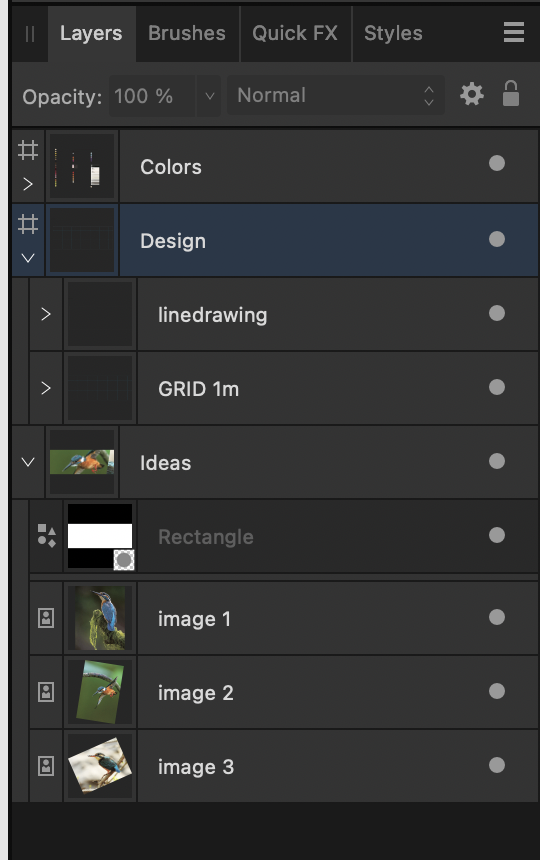This screenshot has width=540, height=860.
Task: Open the opacity slider dropdown arrow
Action: pyautogui.click(x=209, y=96)
